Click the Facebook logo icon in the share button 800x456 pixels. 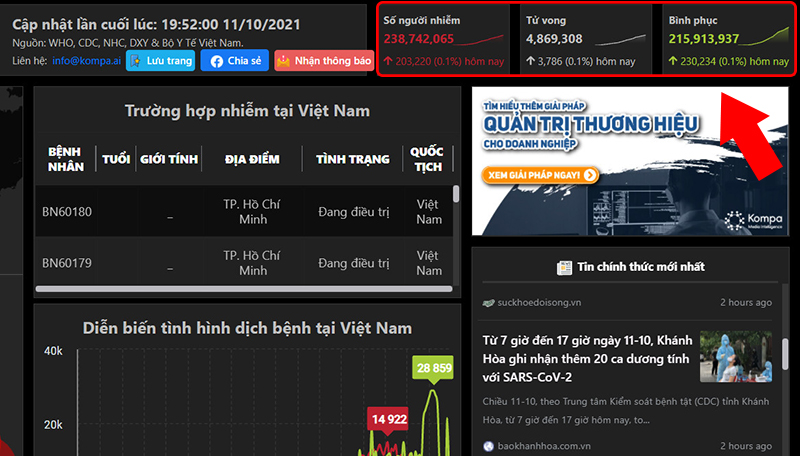tap(216, 61)
